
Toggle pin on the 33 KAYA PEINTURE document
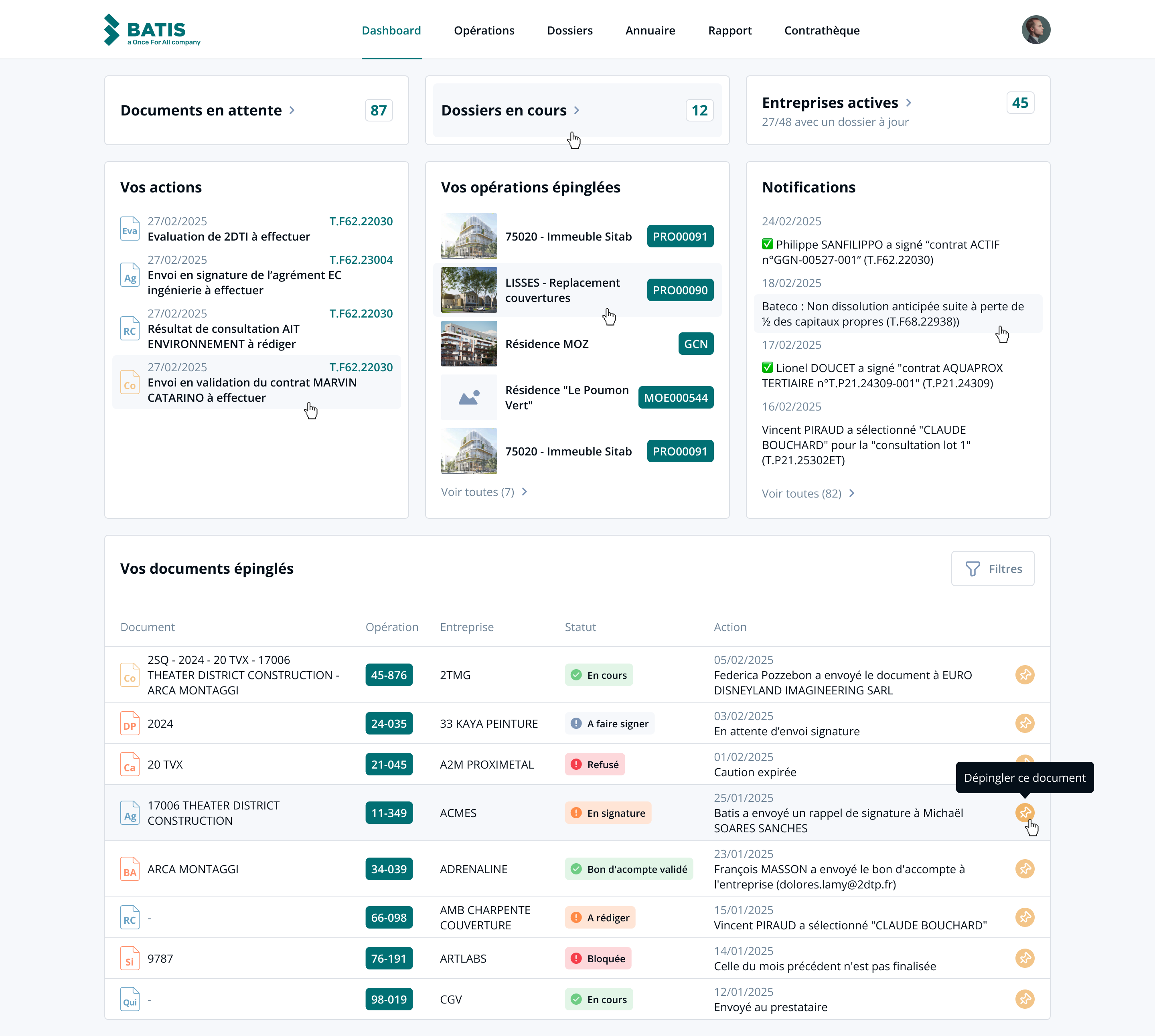(x=1025, y=723)
